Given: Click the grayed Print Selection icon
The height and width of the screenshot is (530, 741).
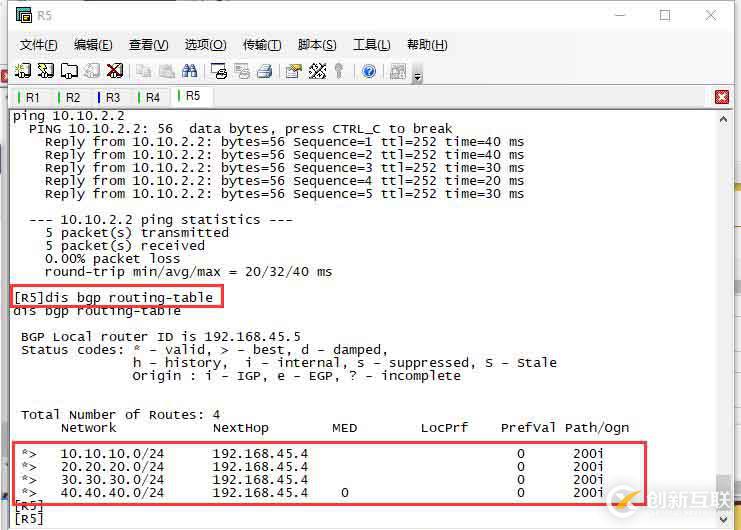Looking at the screenshot, I should pos(241,71).
